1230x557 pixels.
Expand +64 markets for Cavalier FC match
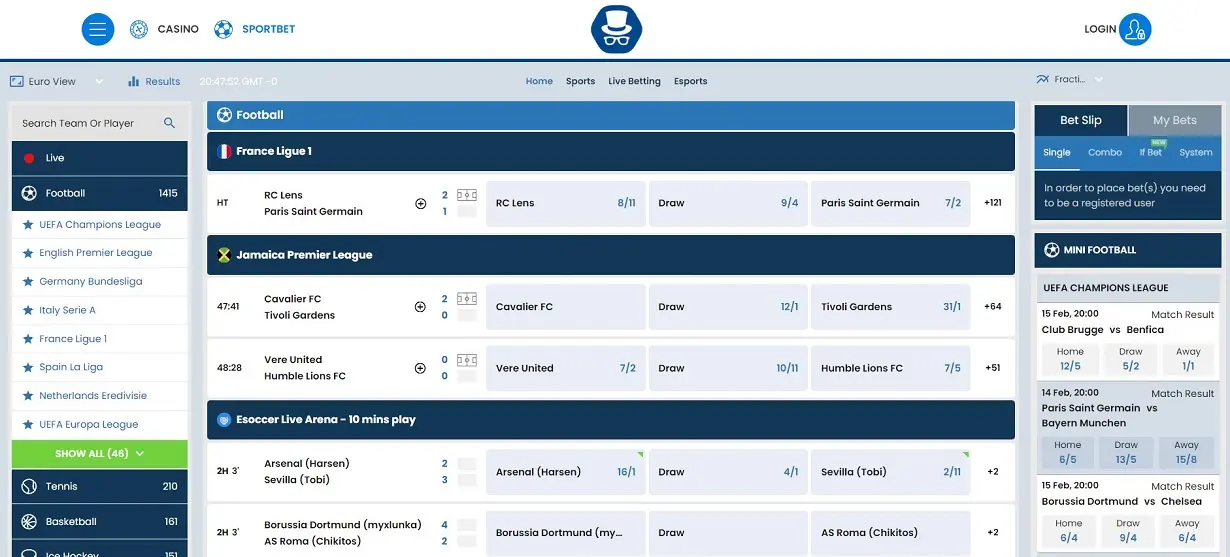click(x=993, y=307)
